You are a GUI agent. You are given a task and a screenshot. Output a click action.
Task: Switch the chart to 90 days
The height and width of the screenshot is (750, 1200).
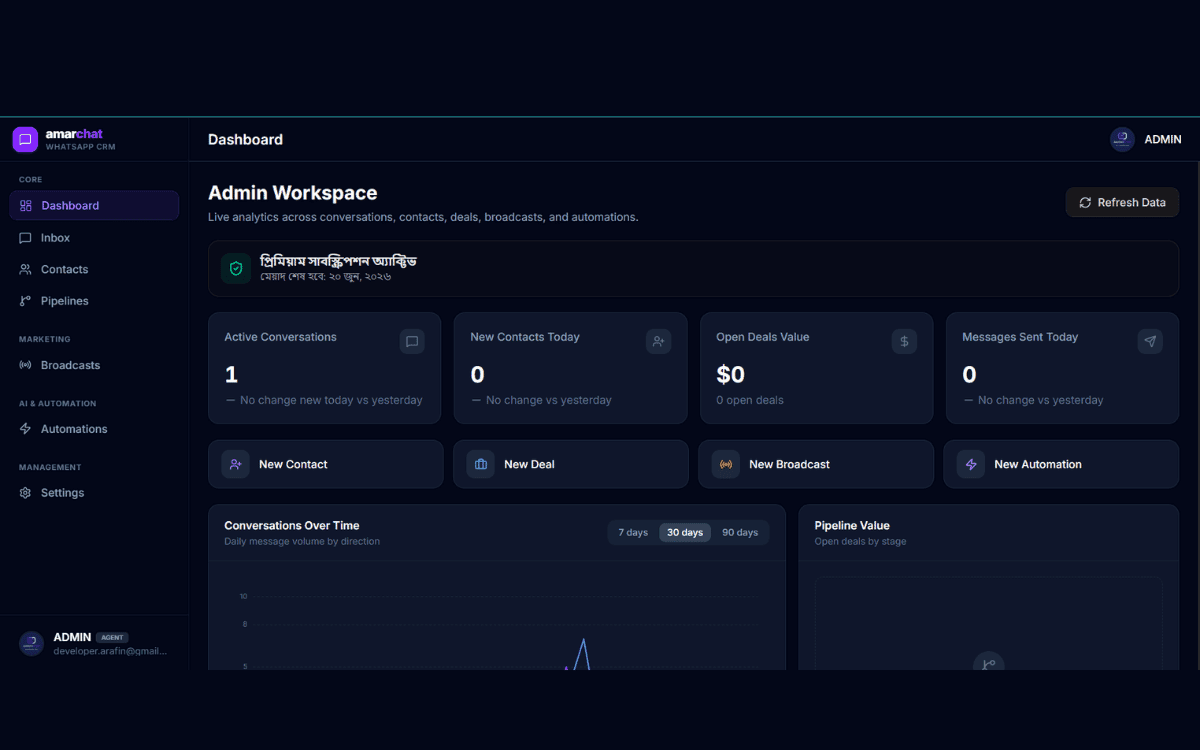740,532
